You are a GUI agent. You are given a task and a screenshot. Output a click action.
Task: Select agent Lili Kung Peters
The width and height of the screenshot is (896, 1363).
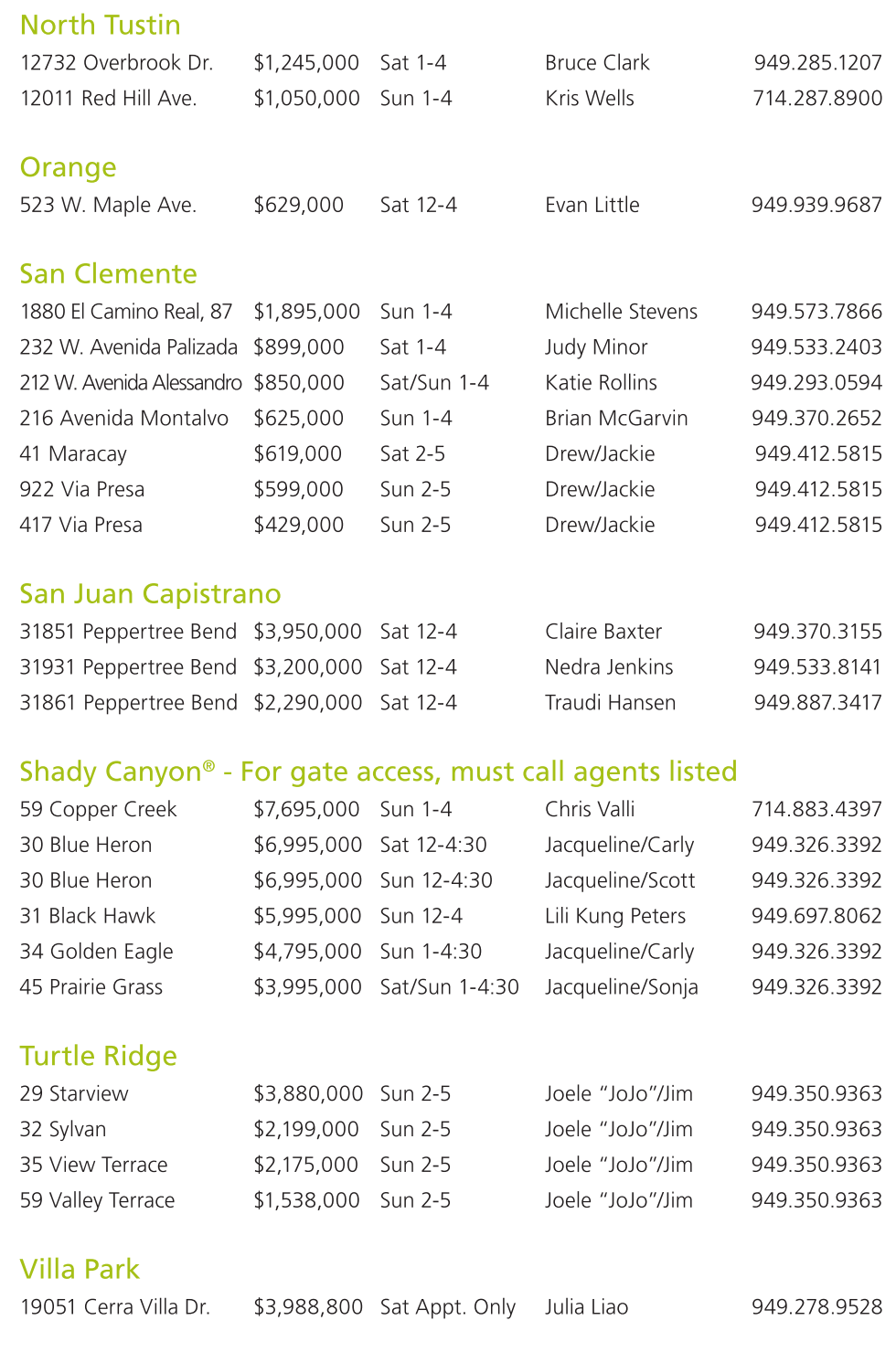(614, 916)
